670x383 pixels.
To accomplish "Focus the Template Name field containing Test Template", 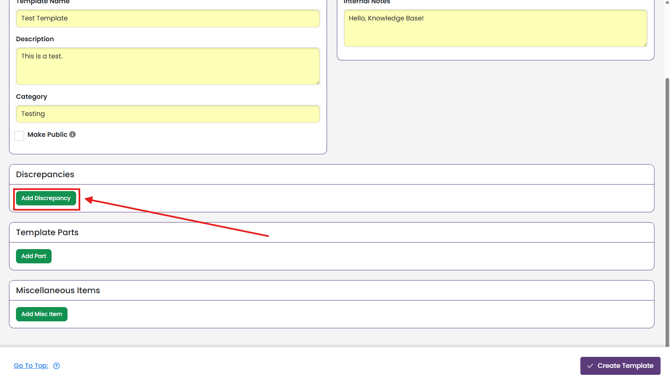I will (x=168, y=18).
